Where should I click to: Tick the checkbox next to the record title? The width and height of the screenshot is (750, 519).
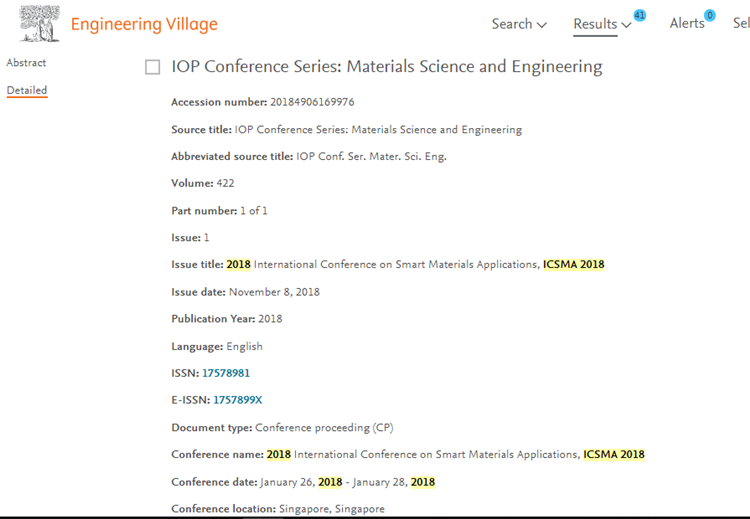tap(153, 67)
